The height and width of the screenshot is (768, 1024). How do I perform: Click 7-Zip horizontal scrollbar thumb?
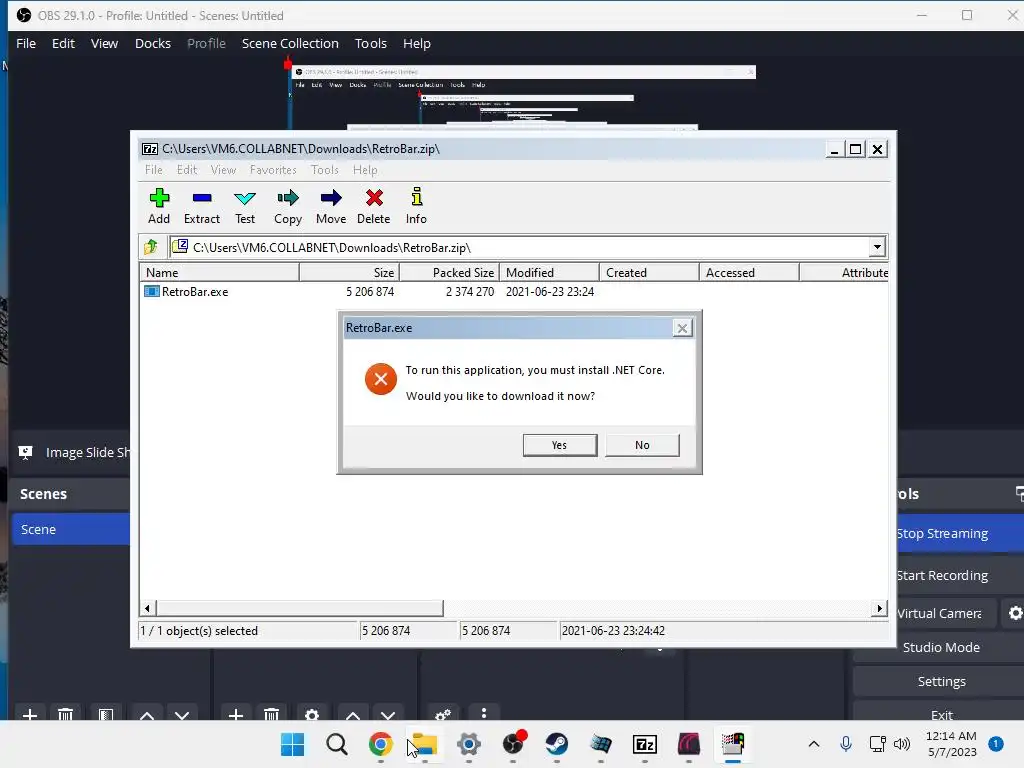pyautogui.click(x=299, y=608)
